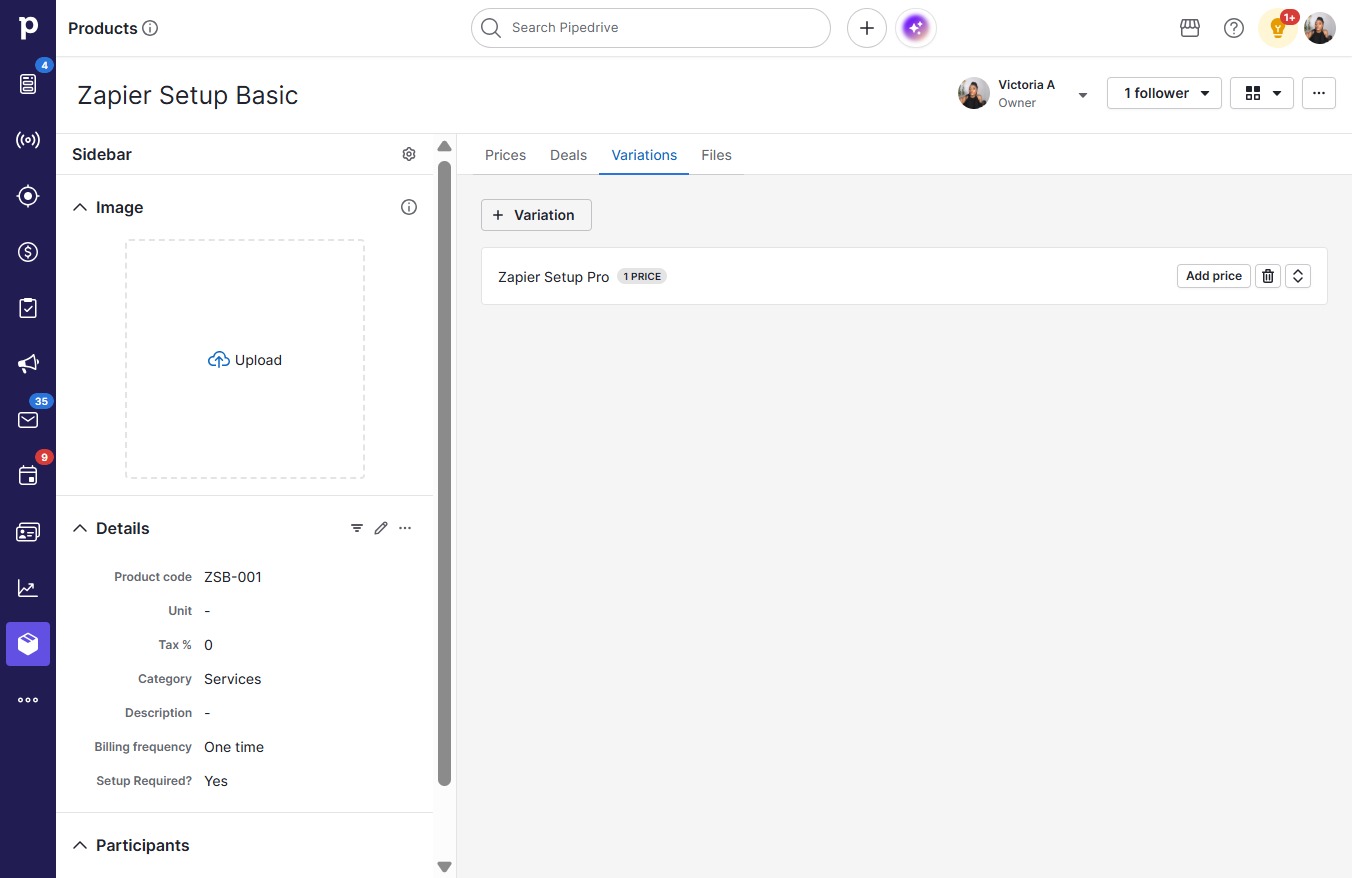Click the product title Zapier Setup Basic
Screen dimensions: 1352x878
(x=188, y=95)
